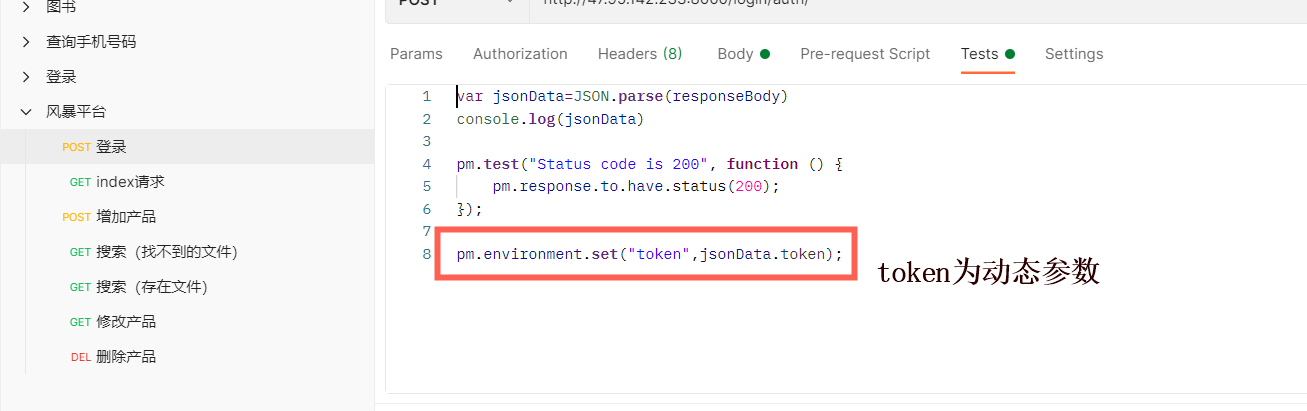Collapse the 风暴平台 folder
1307x411 pixels.
pyautogui.click(x=26, y=112)
